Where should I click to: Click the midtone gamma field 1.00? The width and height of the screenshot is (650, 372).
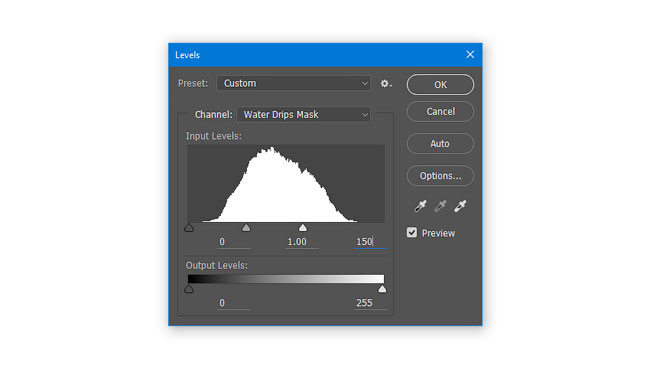302,242
